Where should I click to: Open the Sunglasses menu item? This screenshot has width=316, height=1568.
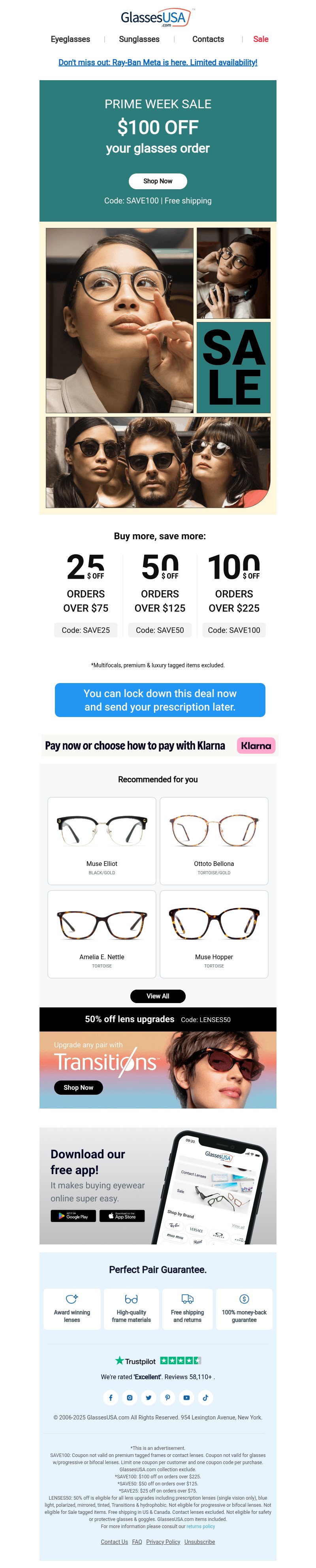[x=139, y=39]
